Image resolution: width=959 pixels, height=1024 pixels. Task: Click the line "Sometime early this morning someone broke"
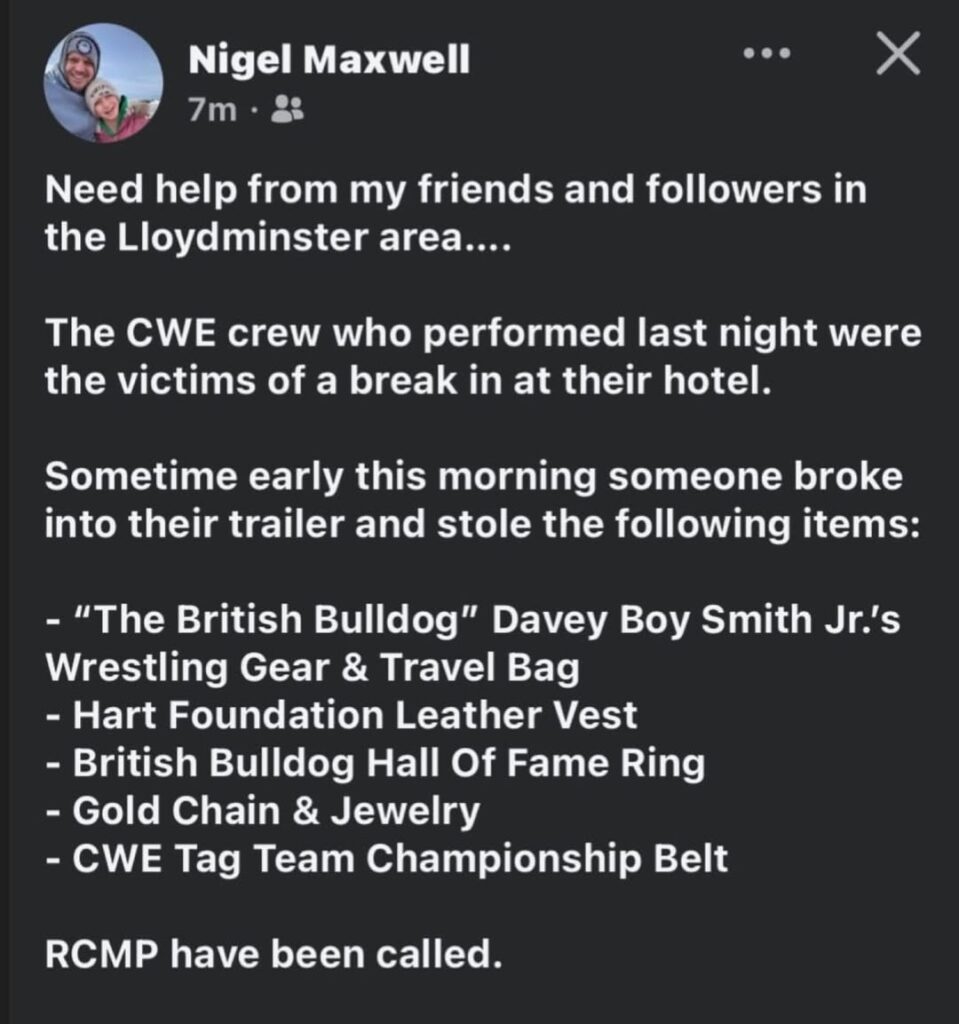[x=473, y=476]
